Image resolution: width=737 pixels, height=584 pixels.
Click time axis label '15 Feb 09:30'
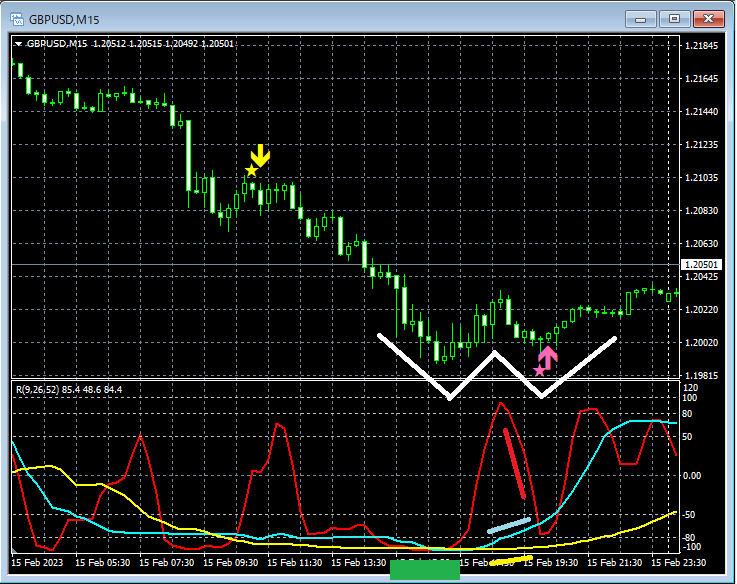coord(230,562)
